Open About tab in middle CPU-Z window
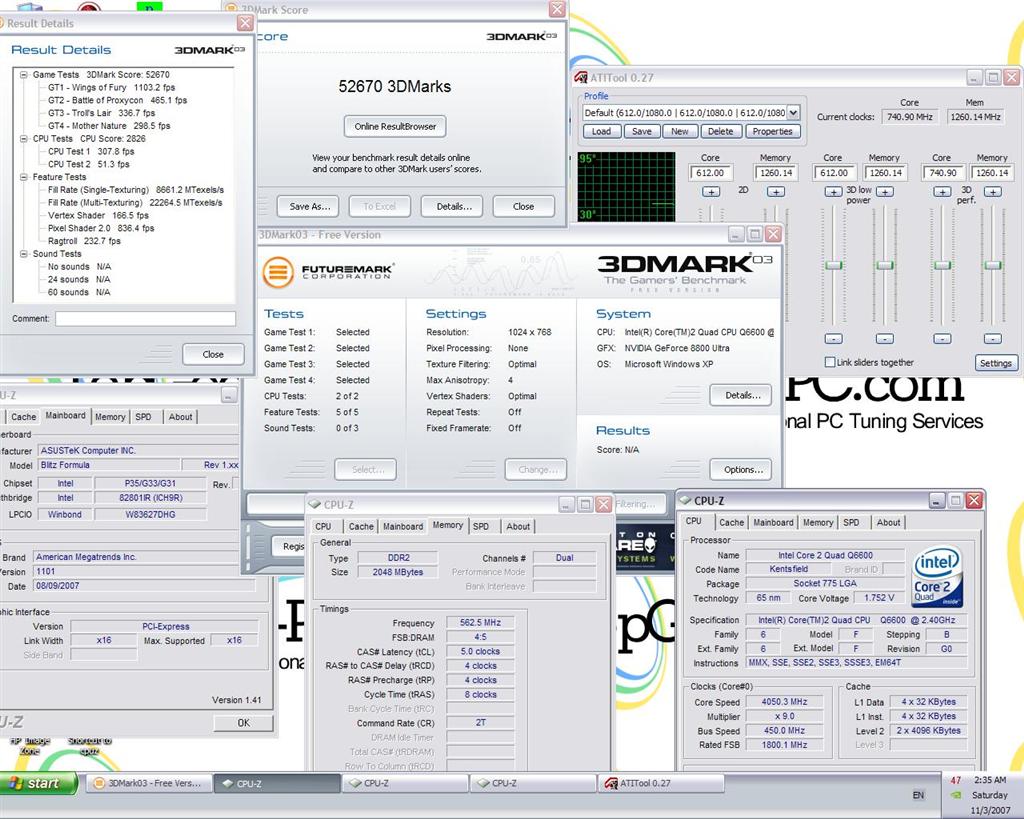Viewport: 1024px width, 819px height. coord(518,526)
